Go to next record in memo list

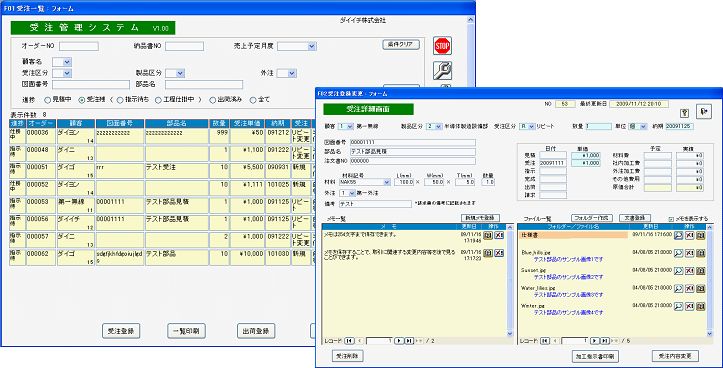(399, 341)
